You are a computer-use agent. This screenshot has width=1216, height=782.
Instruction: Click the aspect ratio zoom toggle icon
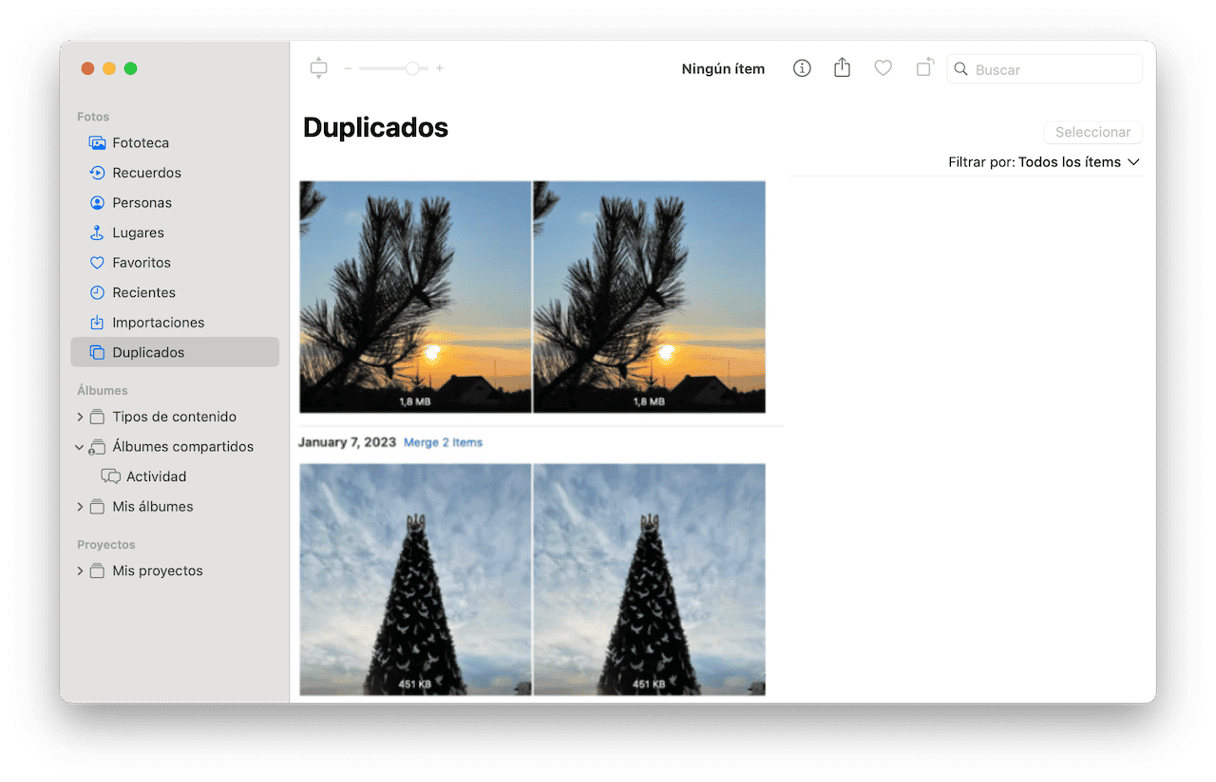[319, 68]
